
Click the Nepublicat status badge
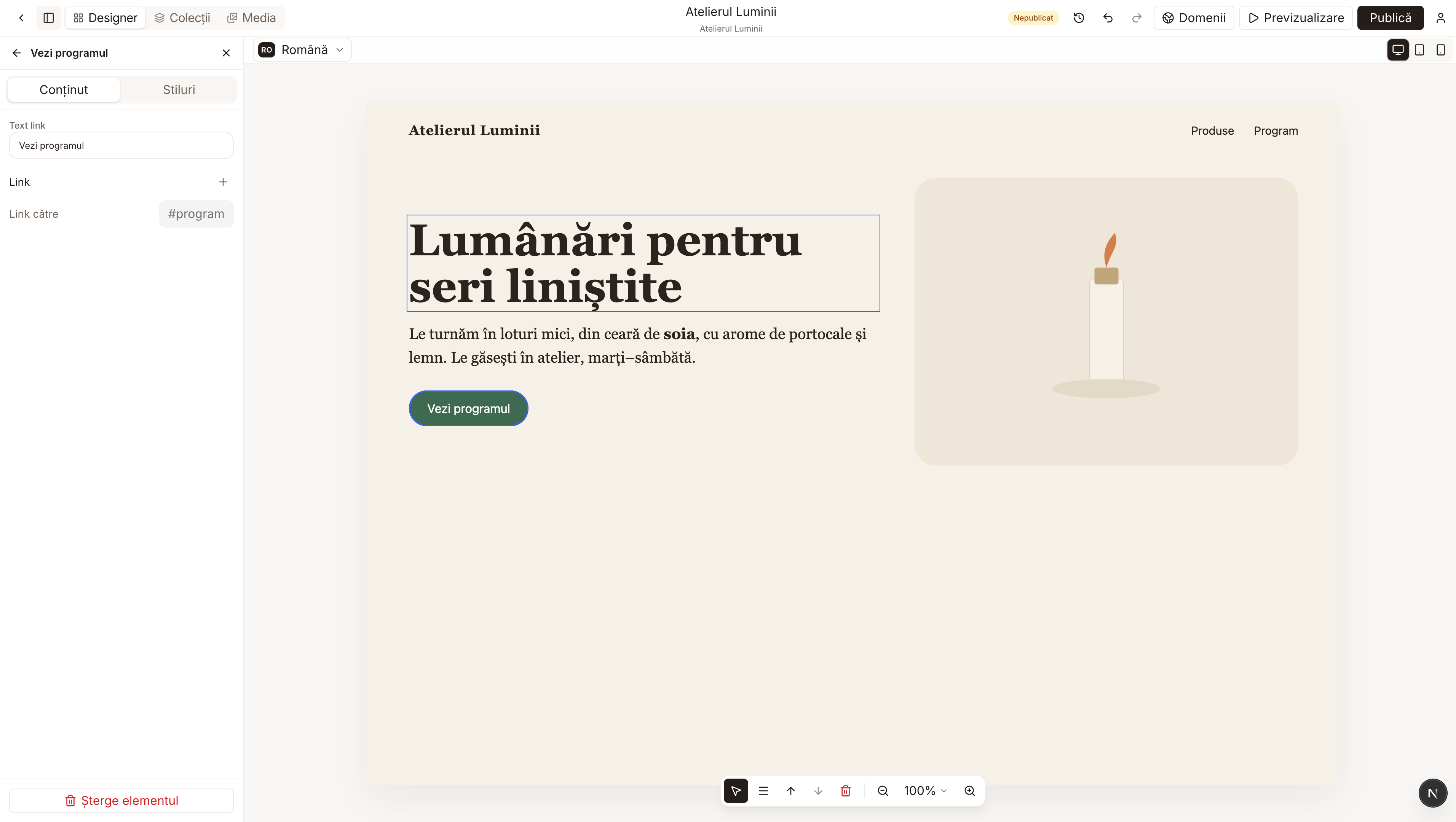pos(1033,18)
